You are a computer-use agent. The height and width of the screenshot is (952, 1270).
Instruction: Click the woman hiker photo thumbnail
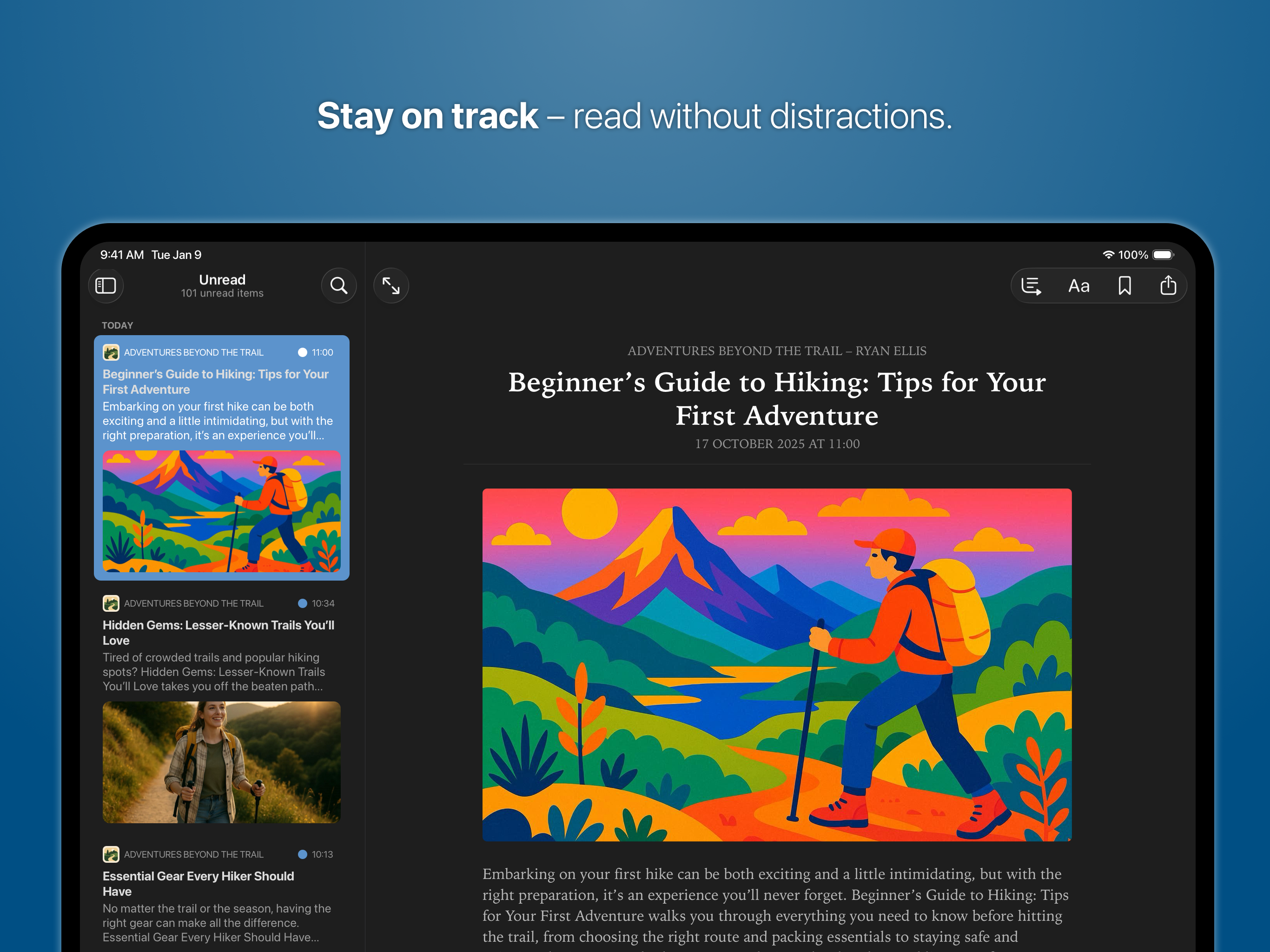221,762
